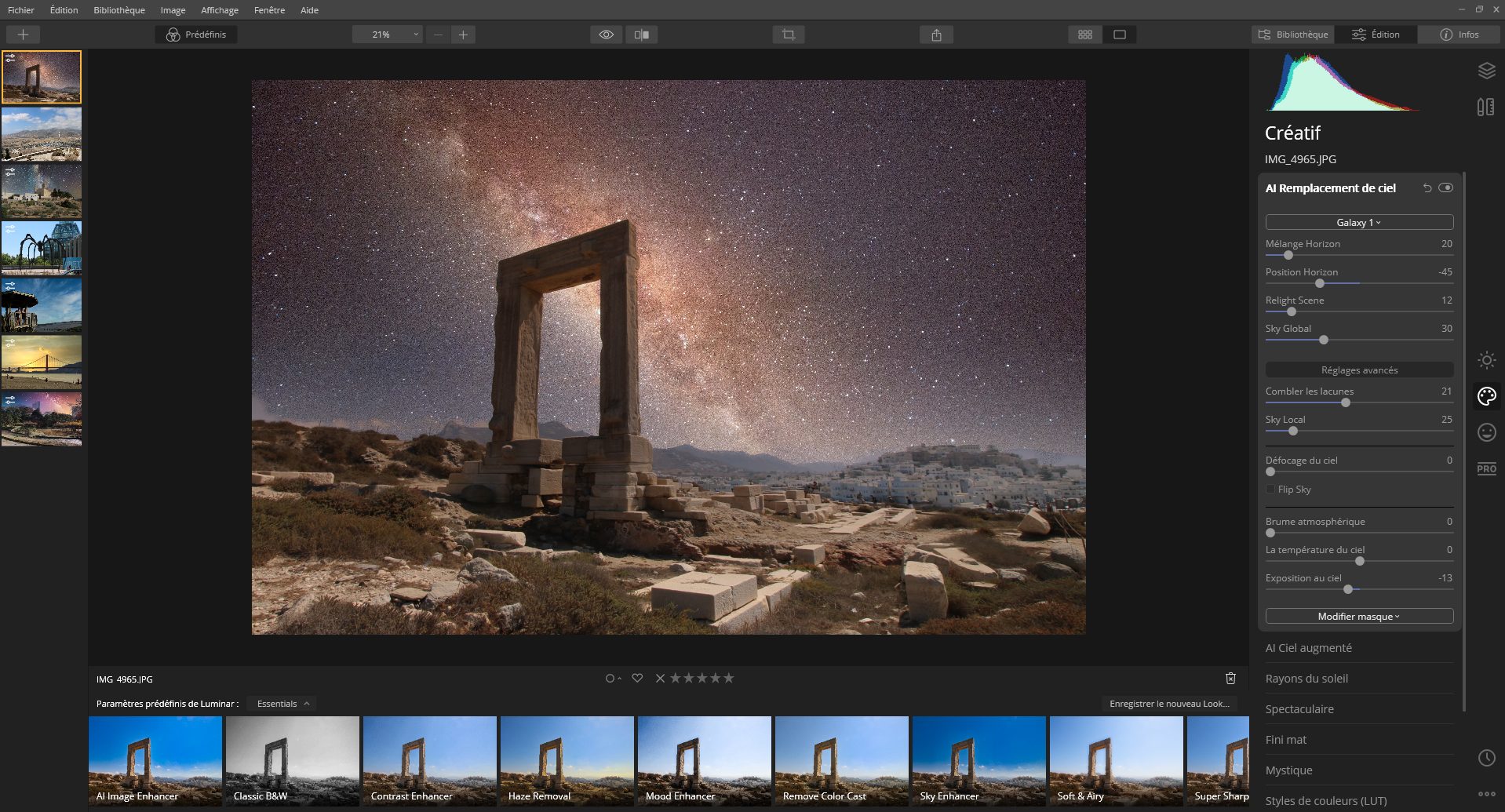Click Enregistrer le nouveau Look button

pyautogui.click(x=1168, y=704)
